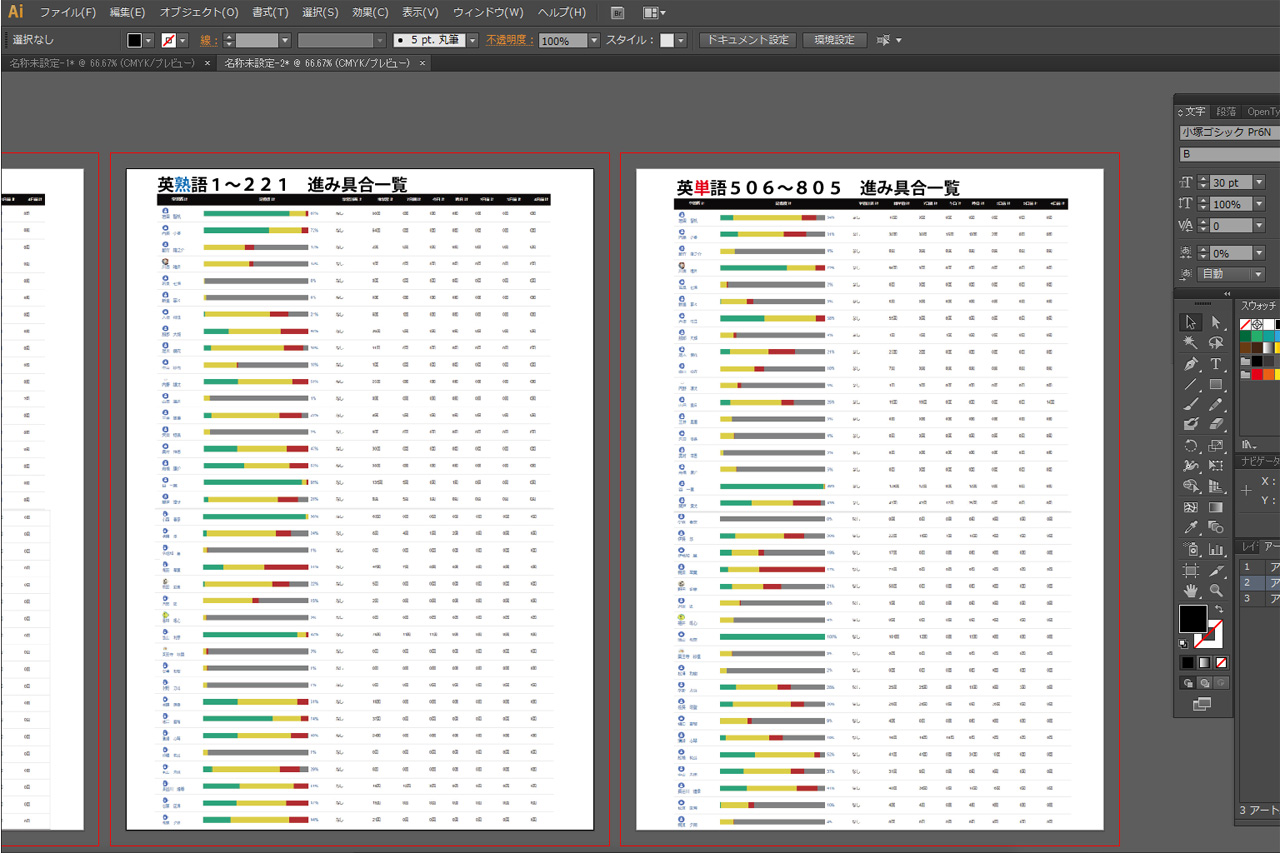This screenshot has width=1280, height=853.
Task: Click the ドキュメント設定 button
Action: 747,40
